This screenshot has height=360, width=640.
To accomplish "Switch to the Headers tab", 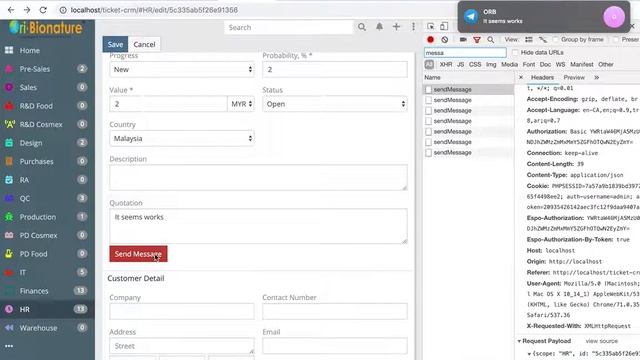I will (542, 77).
